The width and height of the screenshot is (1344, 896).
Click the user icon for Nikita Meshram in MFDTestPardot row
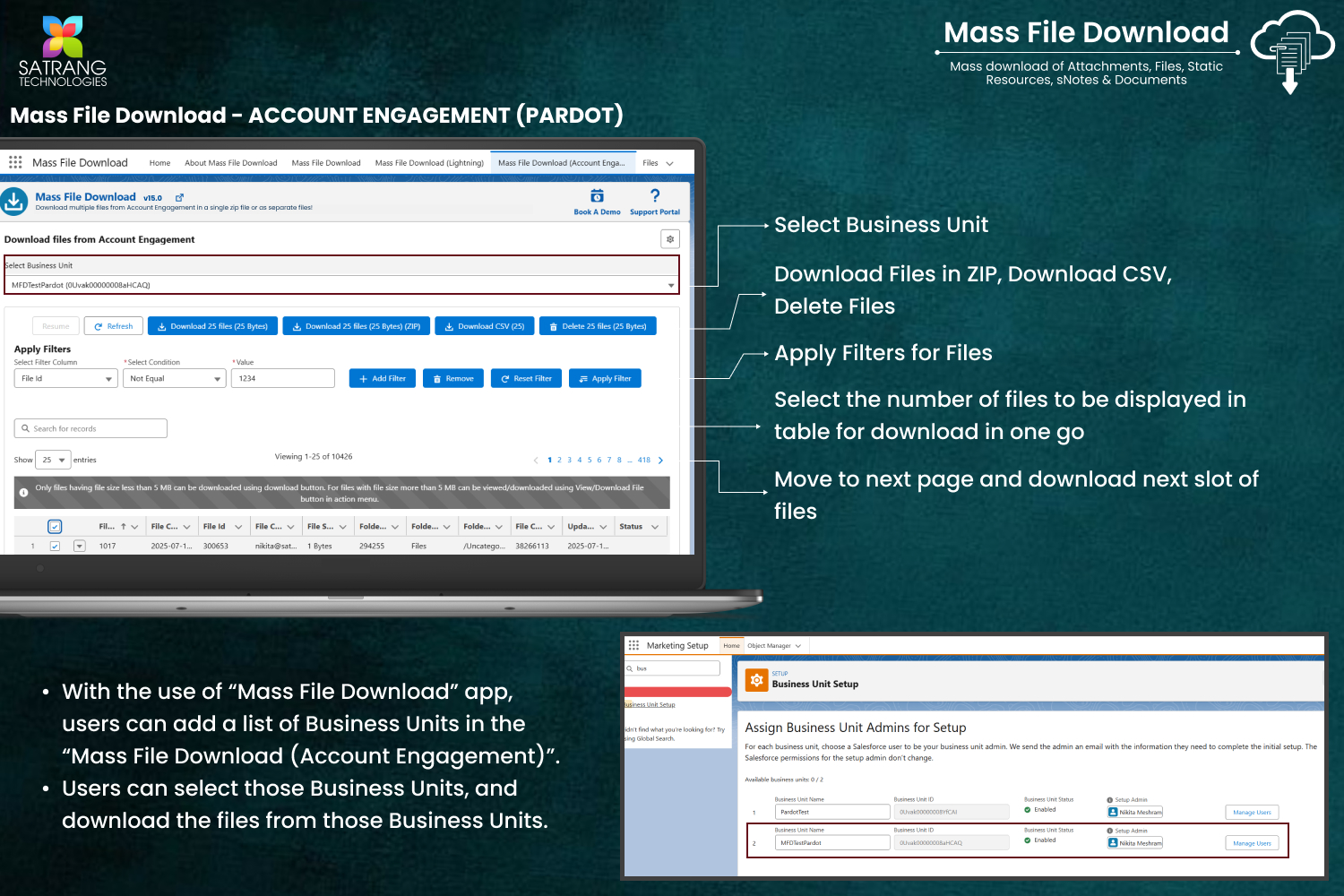tap(1114, 843)
